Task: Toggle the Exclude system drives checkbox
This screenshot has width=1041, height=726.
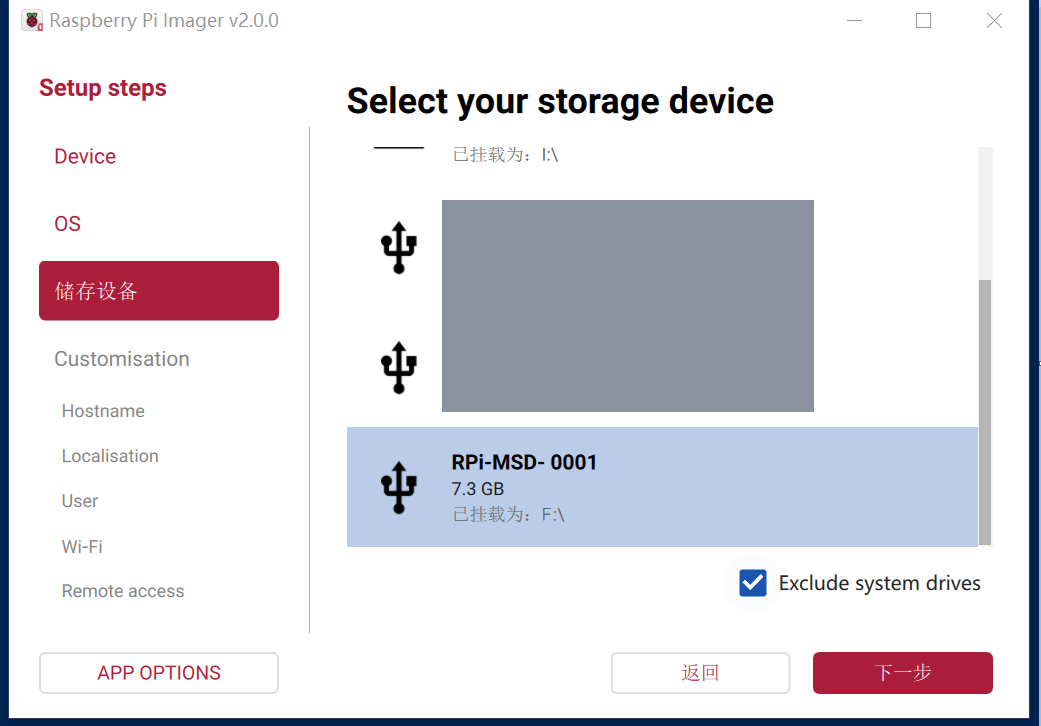Action: tap(753, 583)
